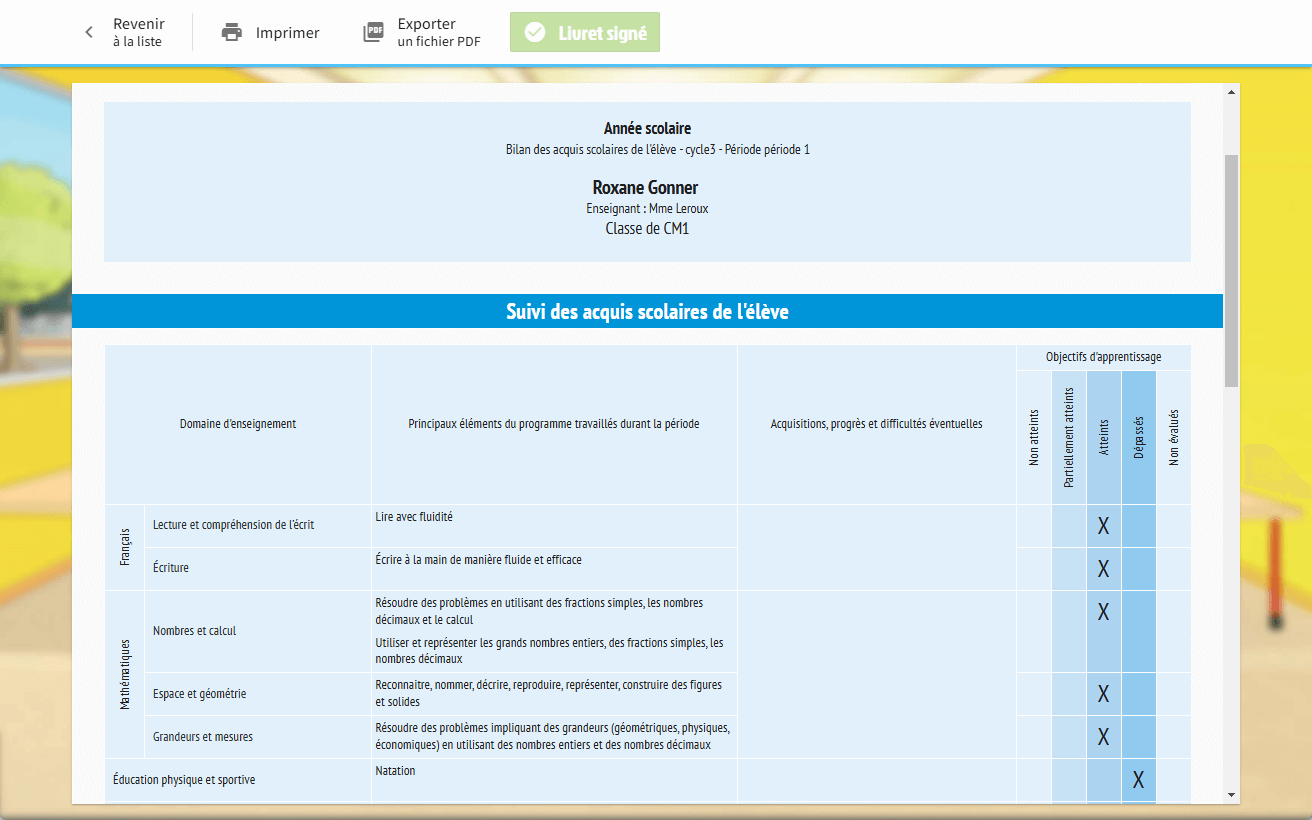Image resolution: width=1312 pixels, height=820 pixels.
Task: Select the Atteints X for Espace et géométrie
Action: pos(1103,694)
